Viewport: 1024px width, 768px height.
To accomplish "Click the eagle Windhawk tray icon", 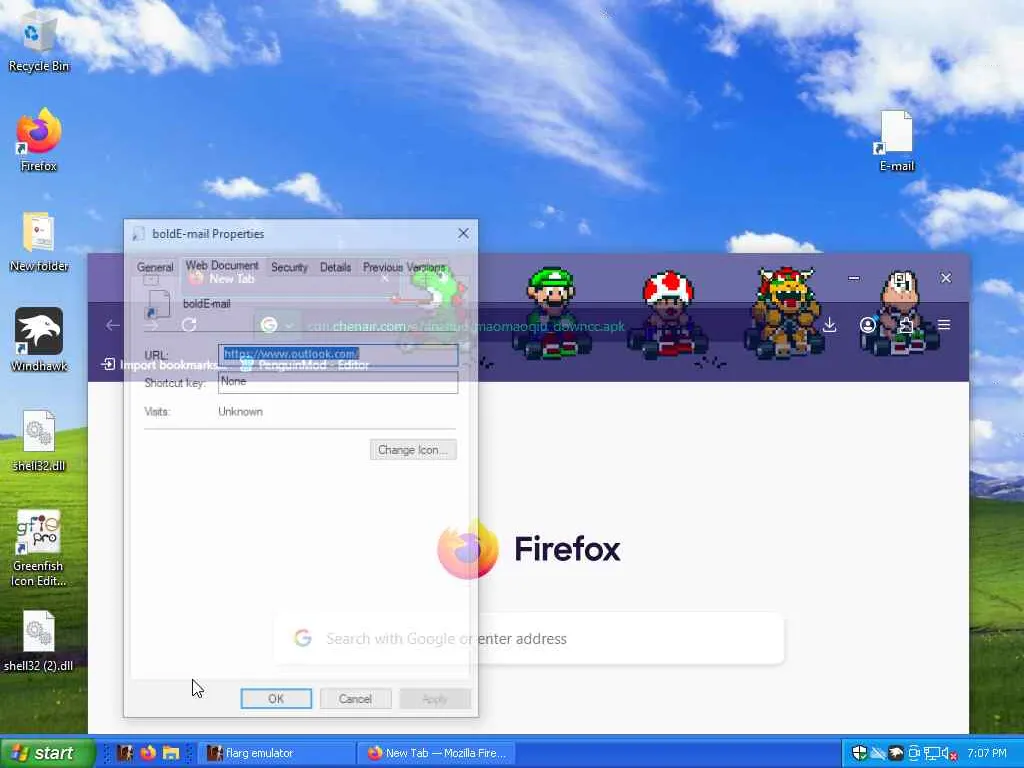I will [x=896, y=753].
